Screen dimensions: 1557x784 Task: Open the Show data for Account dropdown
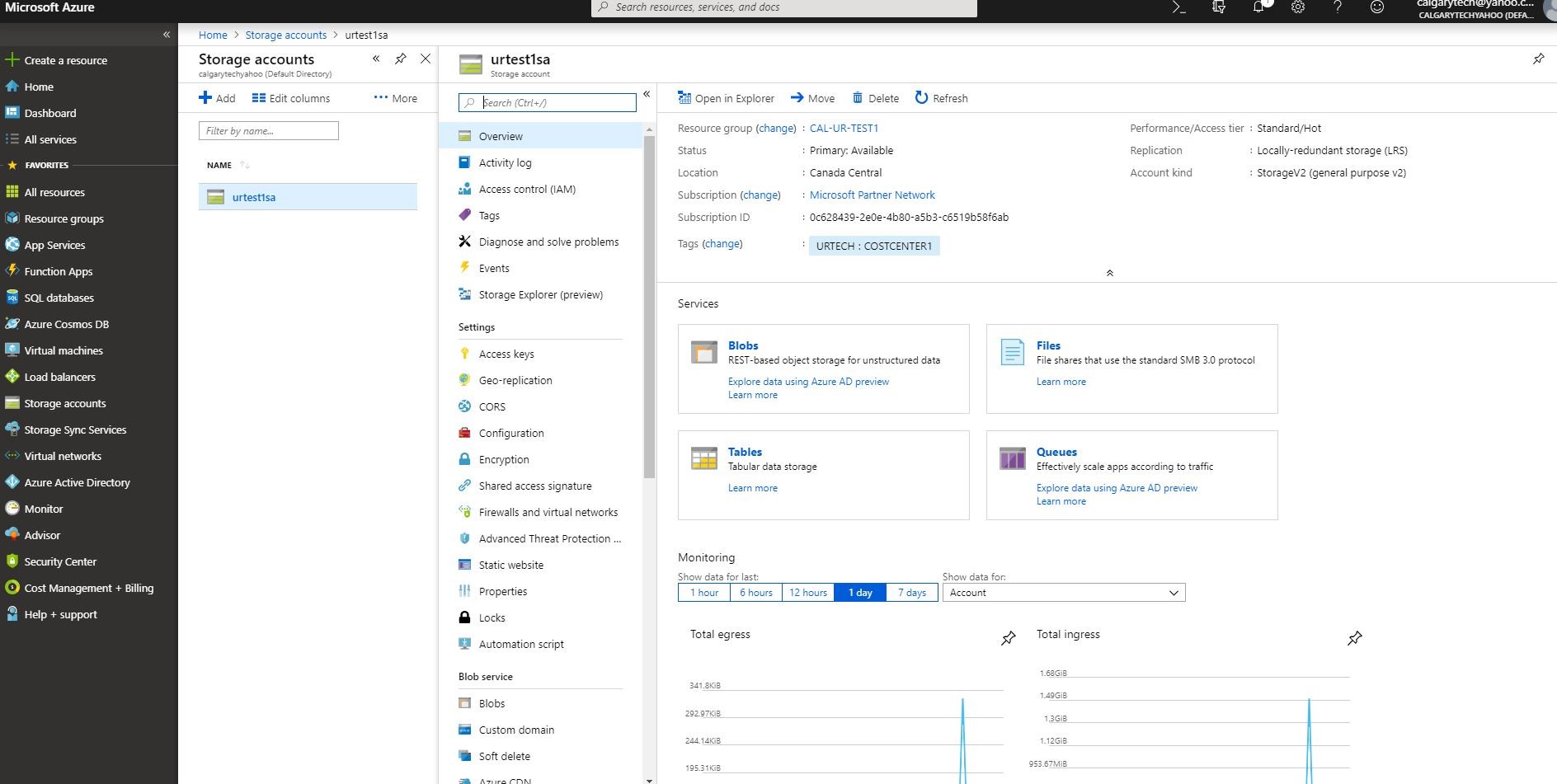click(1063, 593)
